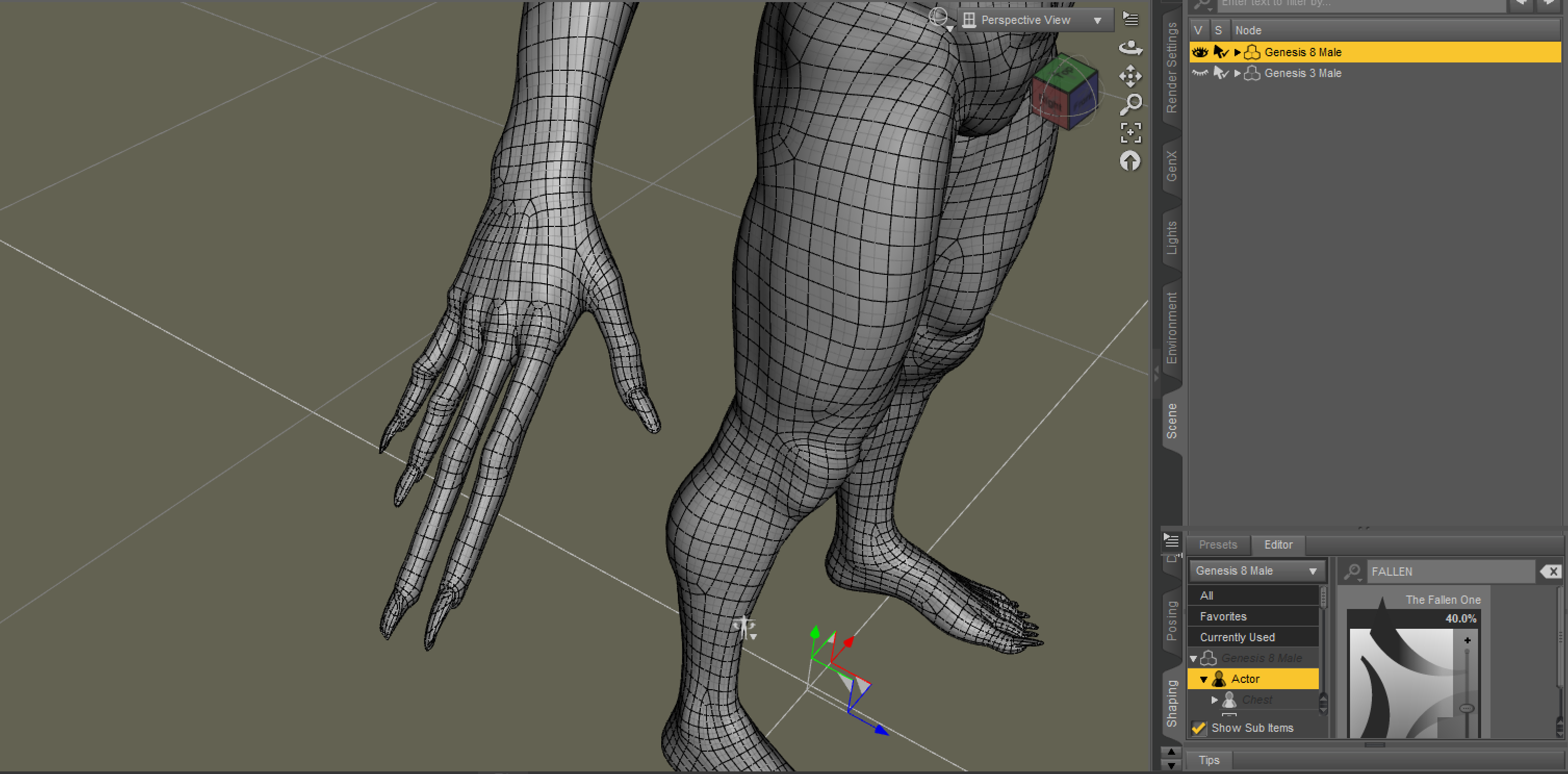Click the Orbit/Rotate camera view icon
1568x774 pixels.
tap(1130, 47)
